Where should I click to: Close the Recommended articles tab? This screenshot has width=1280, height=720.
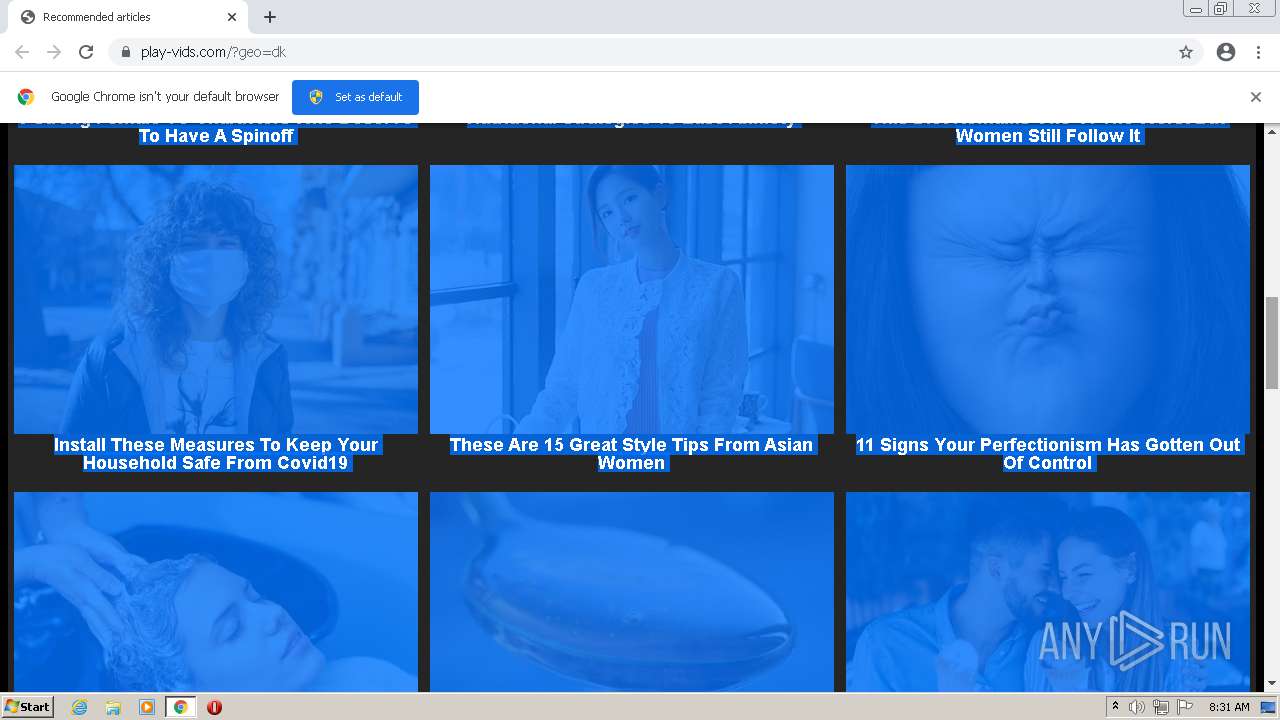point(232,17)
